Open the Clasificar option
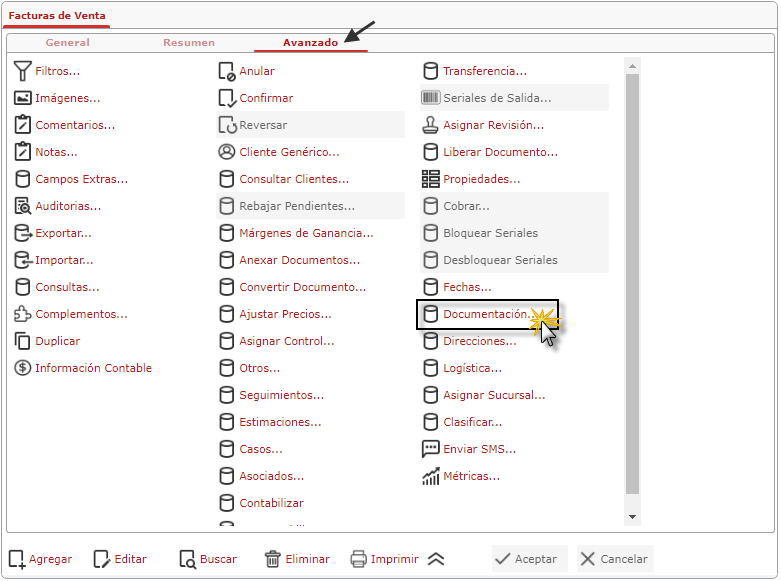Viewport: 781px width, 581px height. (x=473, y=422)
